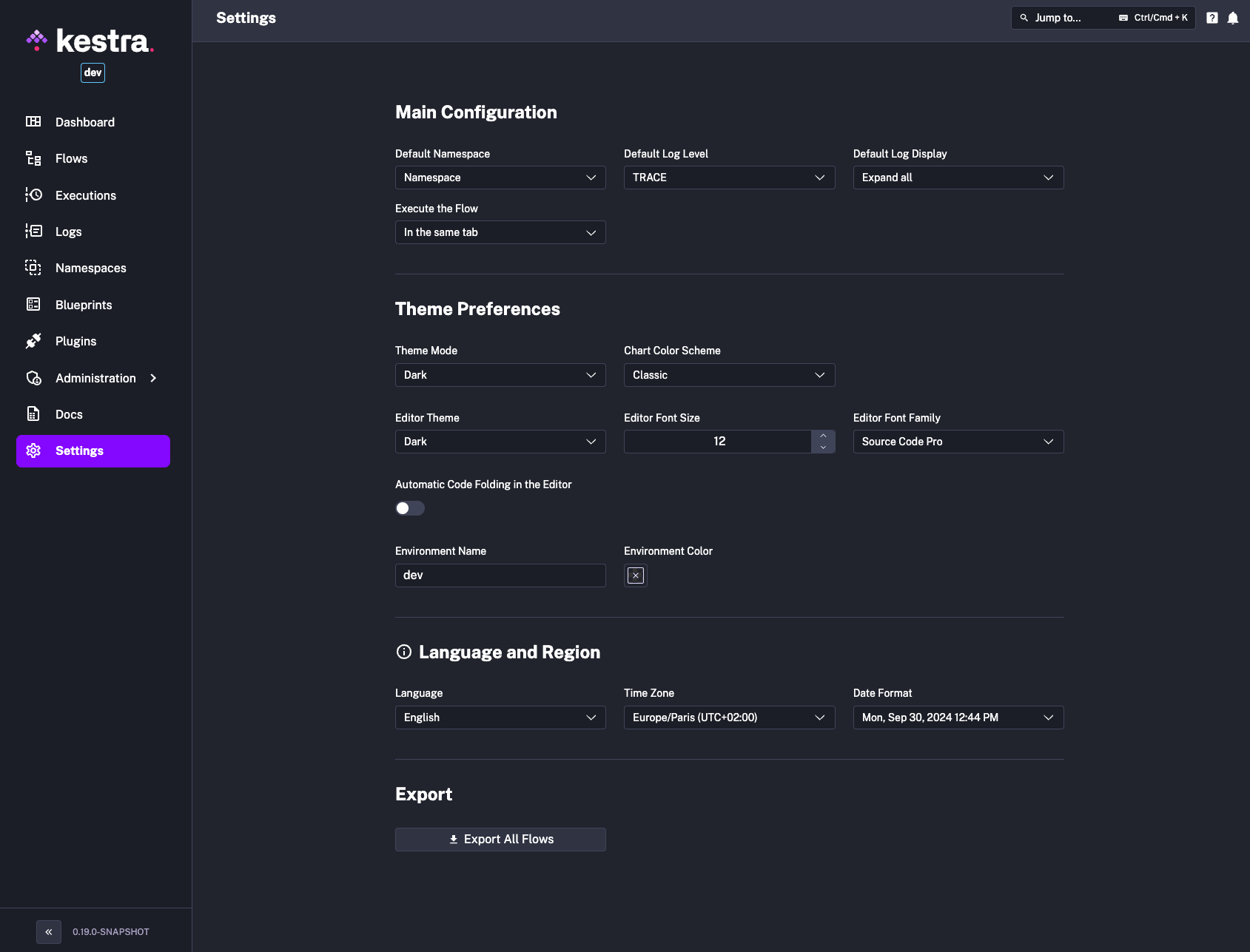
Task: Click the Environment Name input field
Action: (500, 575)
